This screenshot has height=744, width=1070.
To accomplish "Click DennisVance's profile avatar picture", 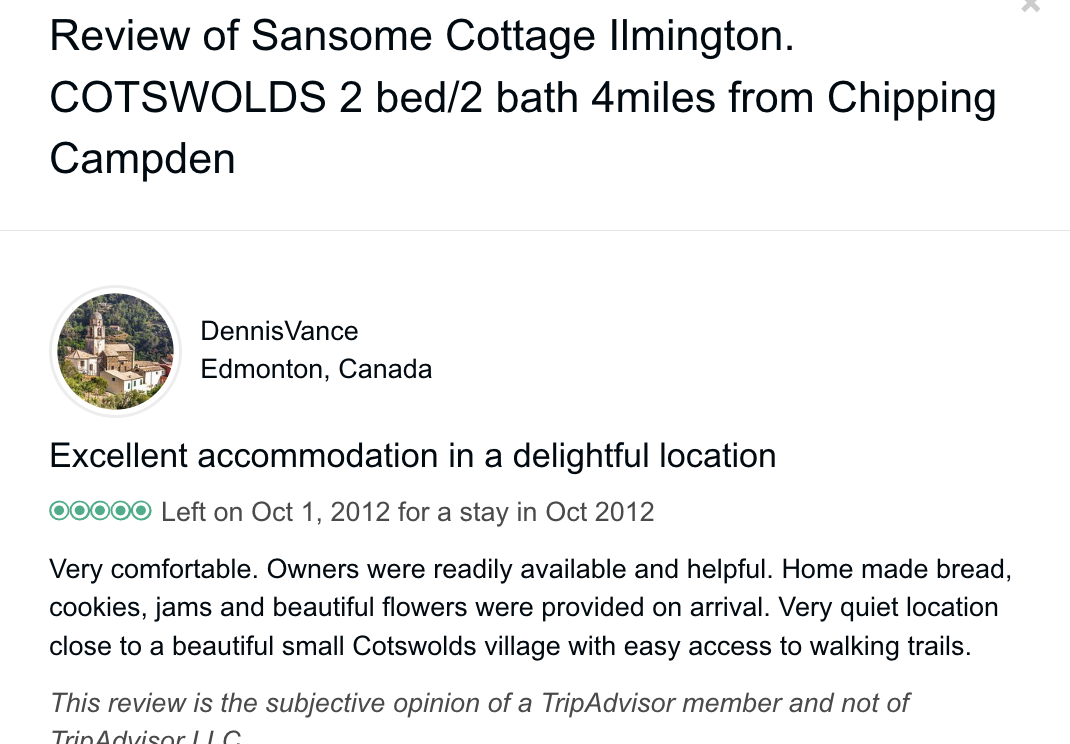I will point(116,351).
